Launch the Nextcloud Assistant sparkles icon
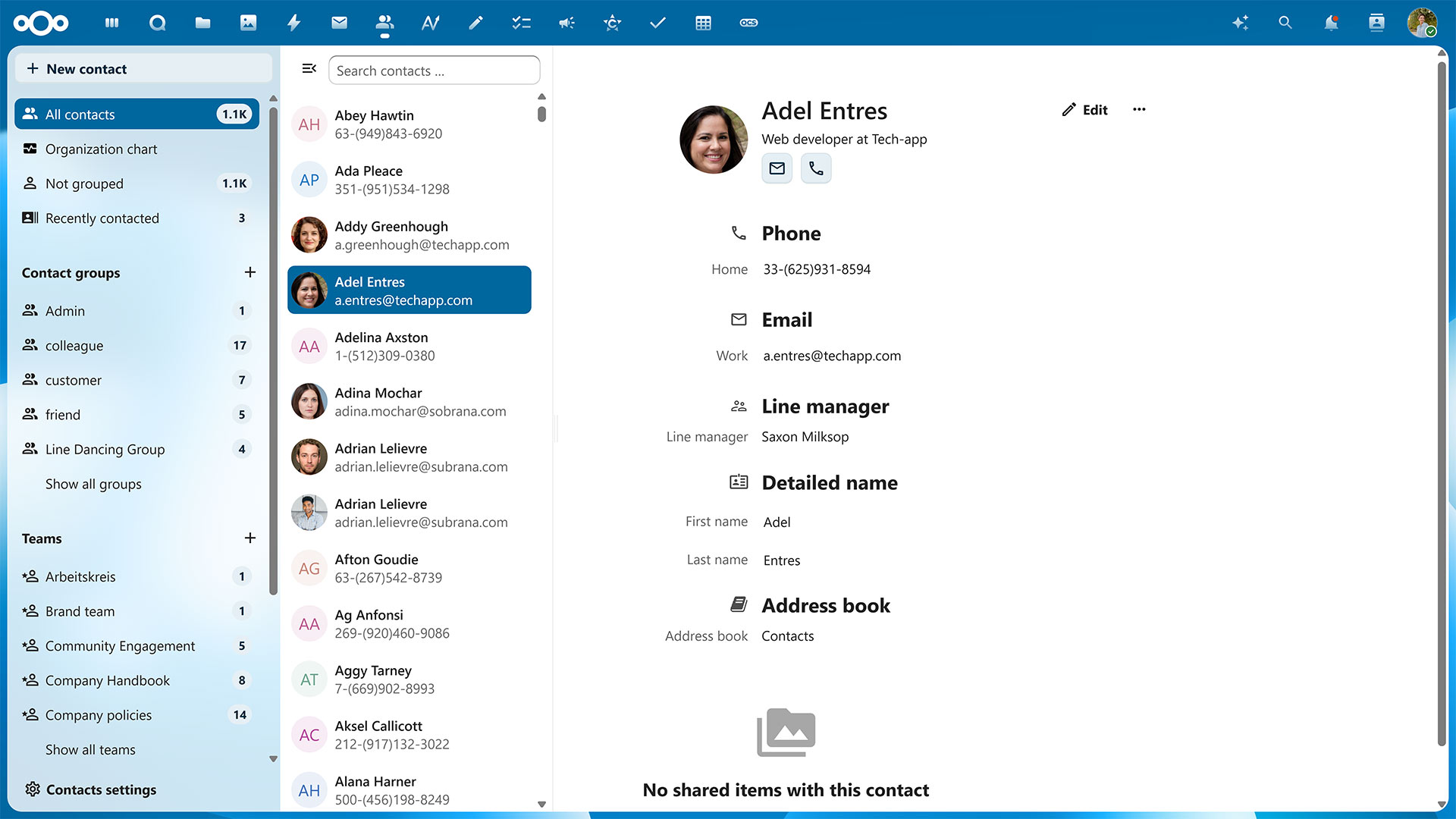Screen dimensions: 1456x819 [x=1240, y=24]
